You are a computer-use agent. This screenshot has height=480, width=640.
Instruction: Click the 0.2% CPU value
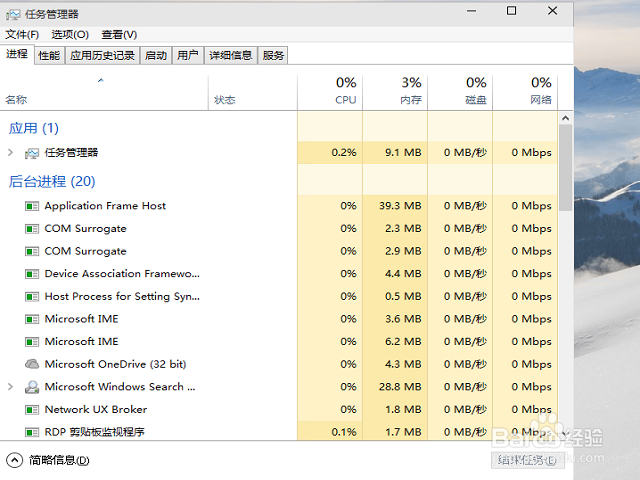pyautogui.click(x=344, y=153)
